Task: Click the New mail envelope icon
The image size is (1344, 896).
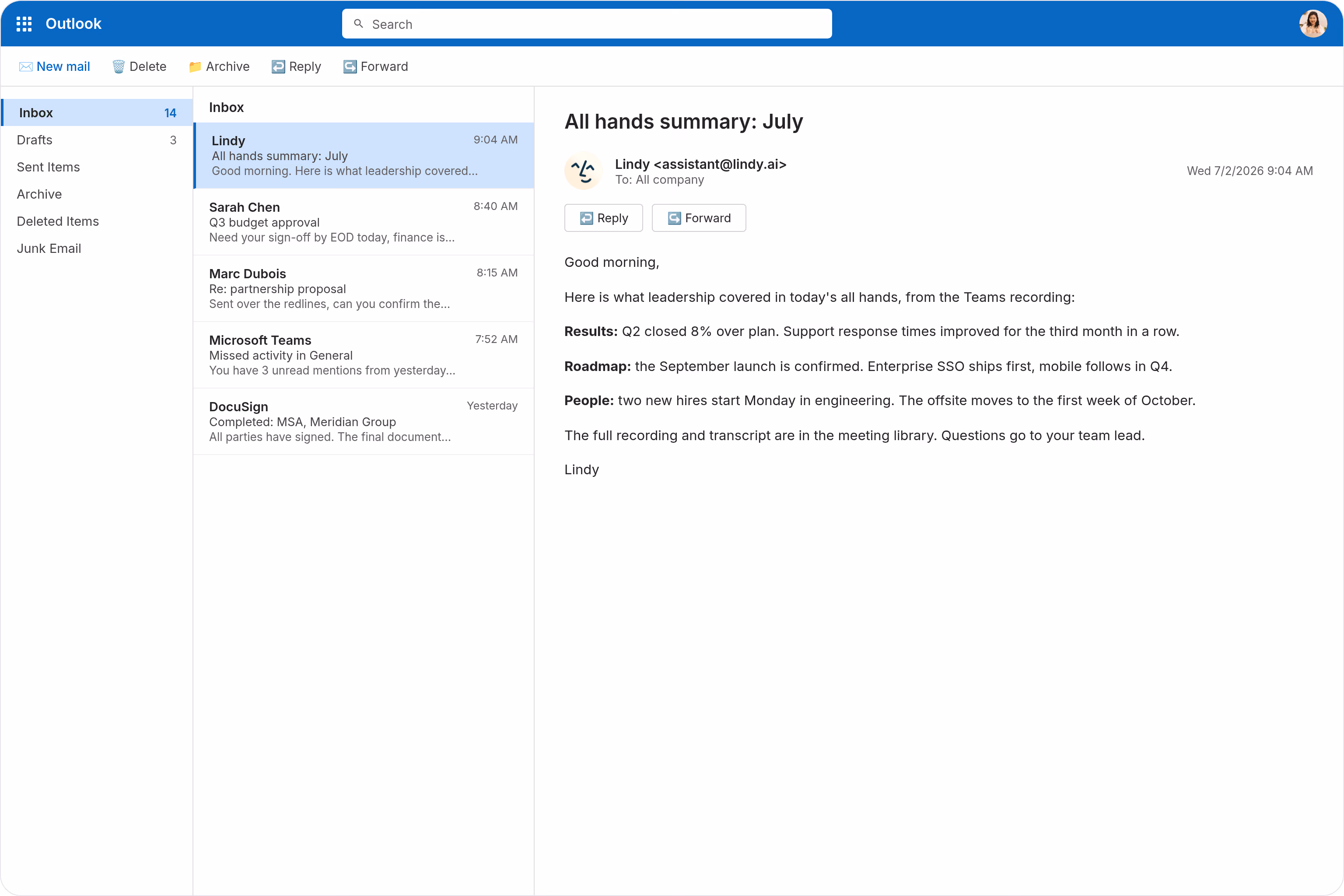Action: click(26, 67)
